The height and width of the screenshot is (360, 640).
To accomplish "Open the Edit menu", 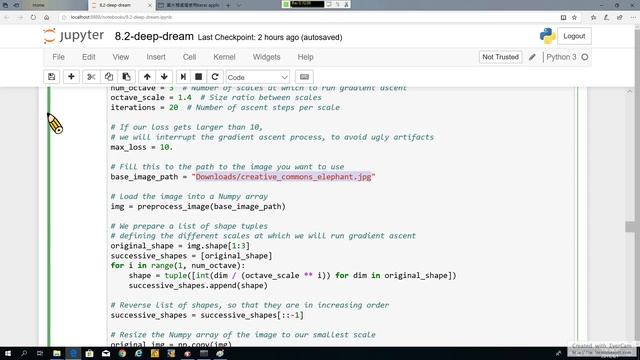I will click(x=89, y=57).
